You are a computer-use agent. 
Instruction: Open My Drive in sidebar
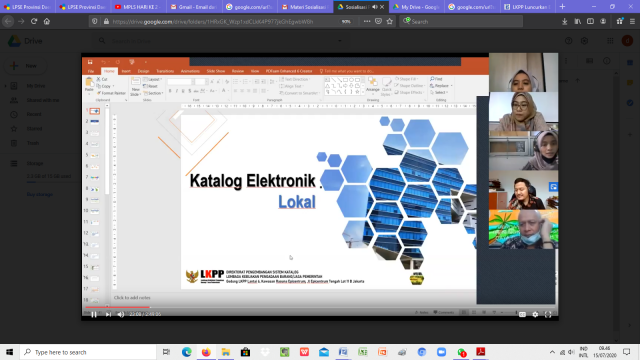pyautogui.click(x=36, y=86)
